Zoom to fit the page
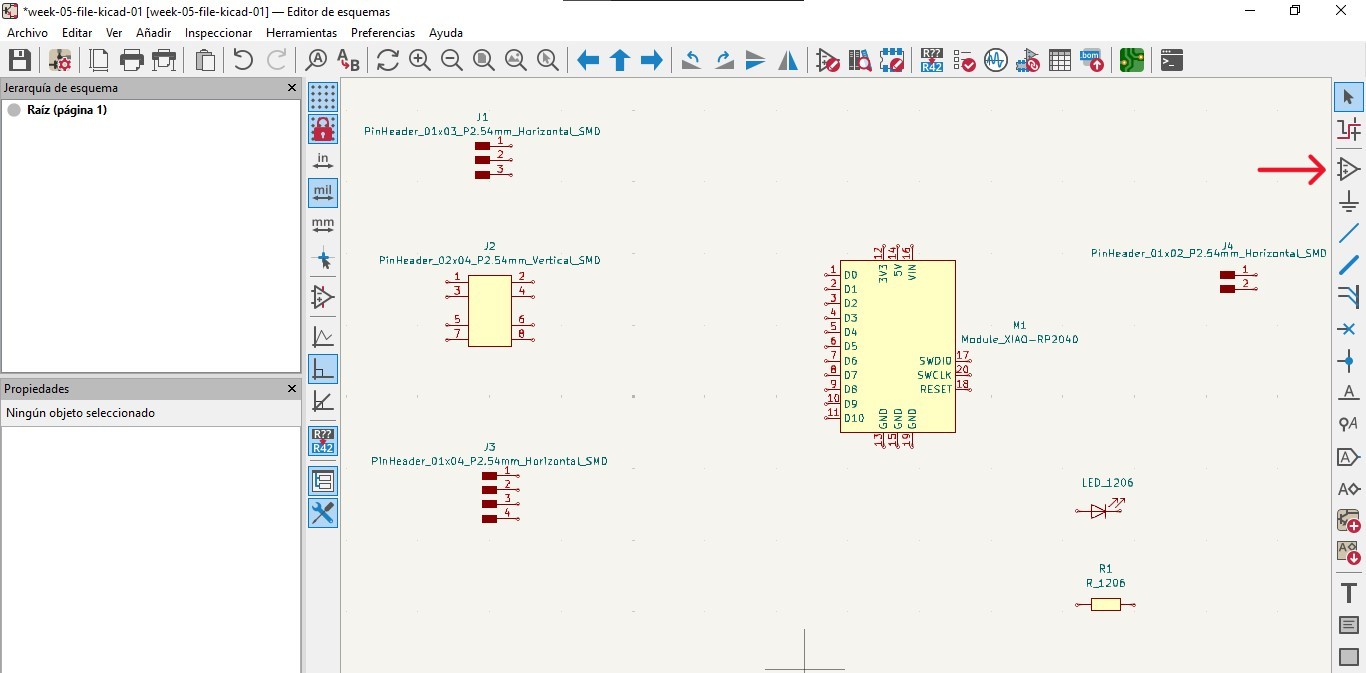The height and width of the screenshot is (673, 1366). [484, 60]
